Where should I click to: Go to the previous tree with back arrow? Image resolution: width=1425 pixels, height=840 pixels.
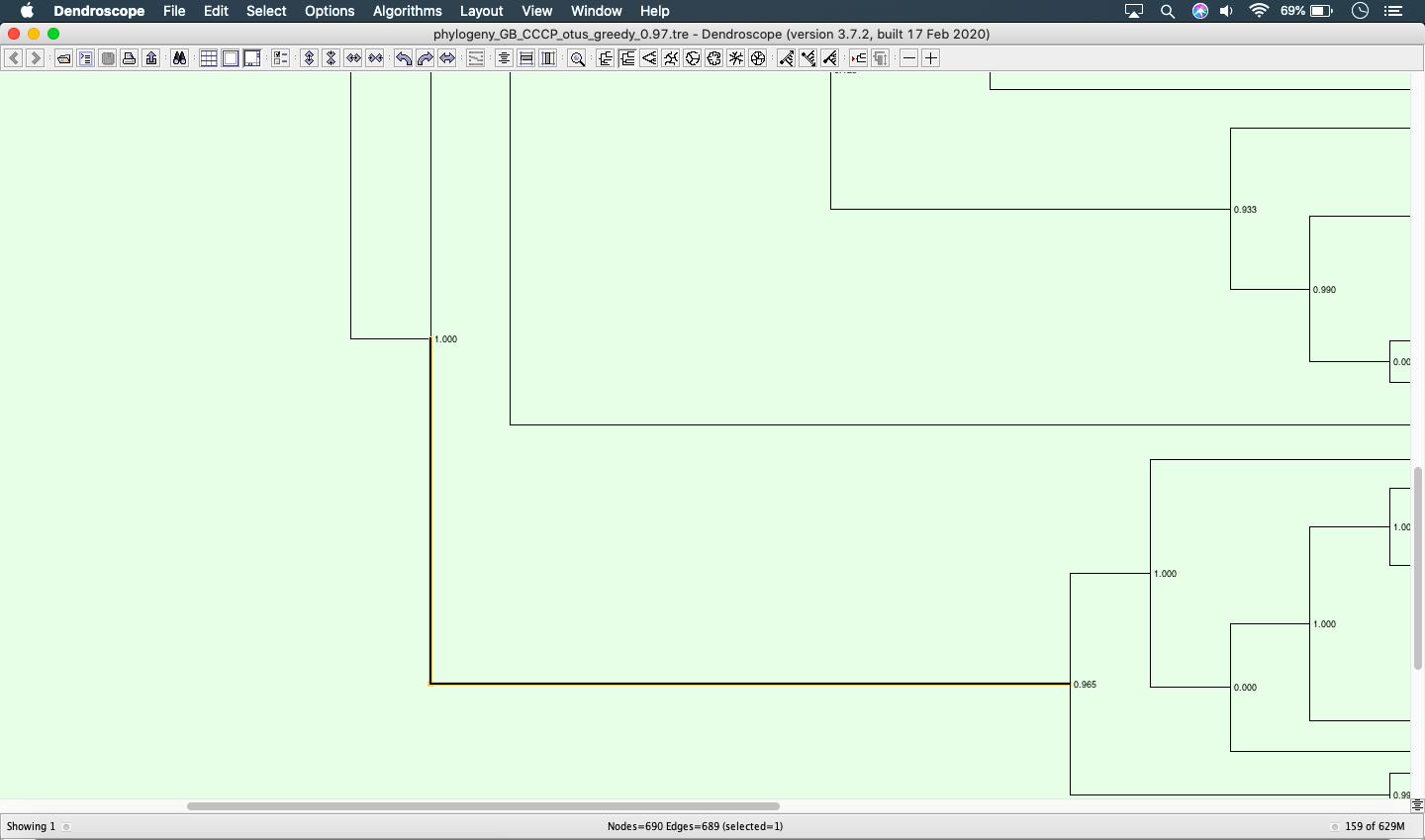tap(14, 58)
